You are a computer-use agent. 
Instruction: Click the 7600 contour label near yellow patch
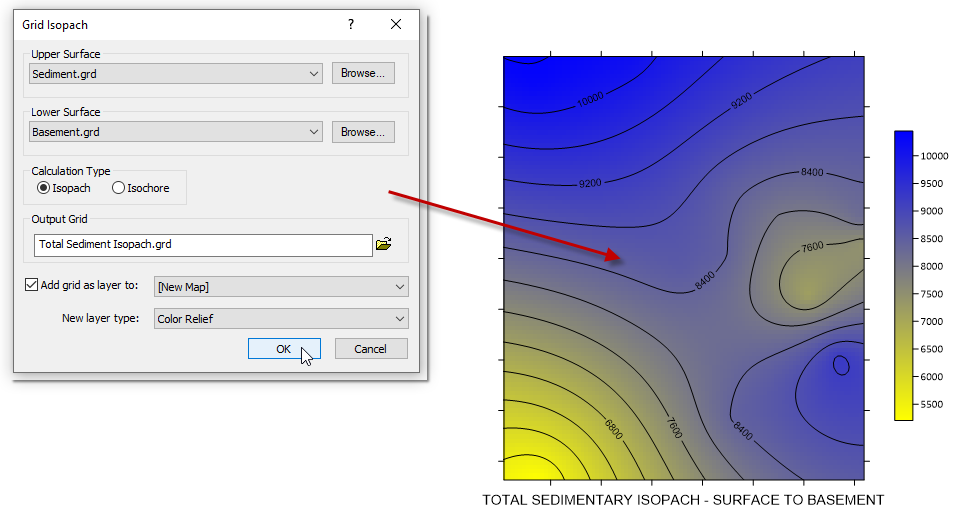812,247
